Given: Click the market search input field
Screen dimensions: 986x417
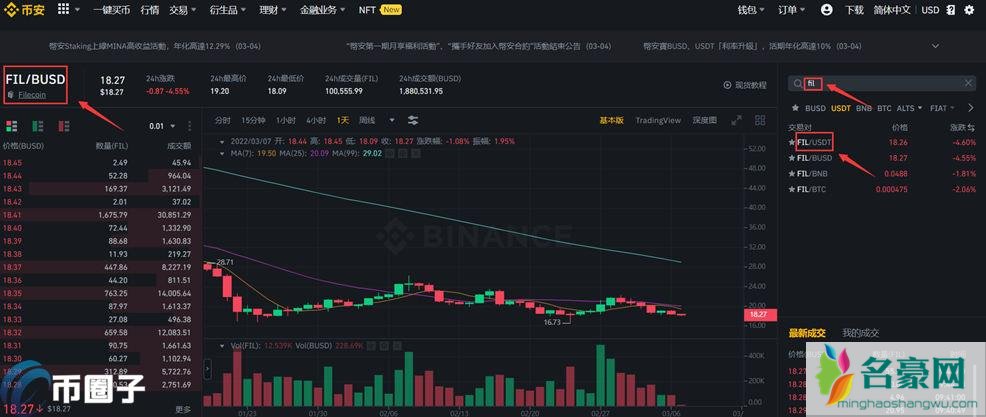Looking at the screenshot, I should (882, 83).
